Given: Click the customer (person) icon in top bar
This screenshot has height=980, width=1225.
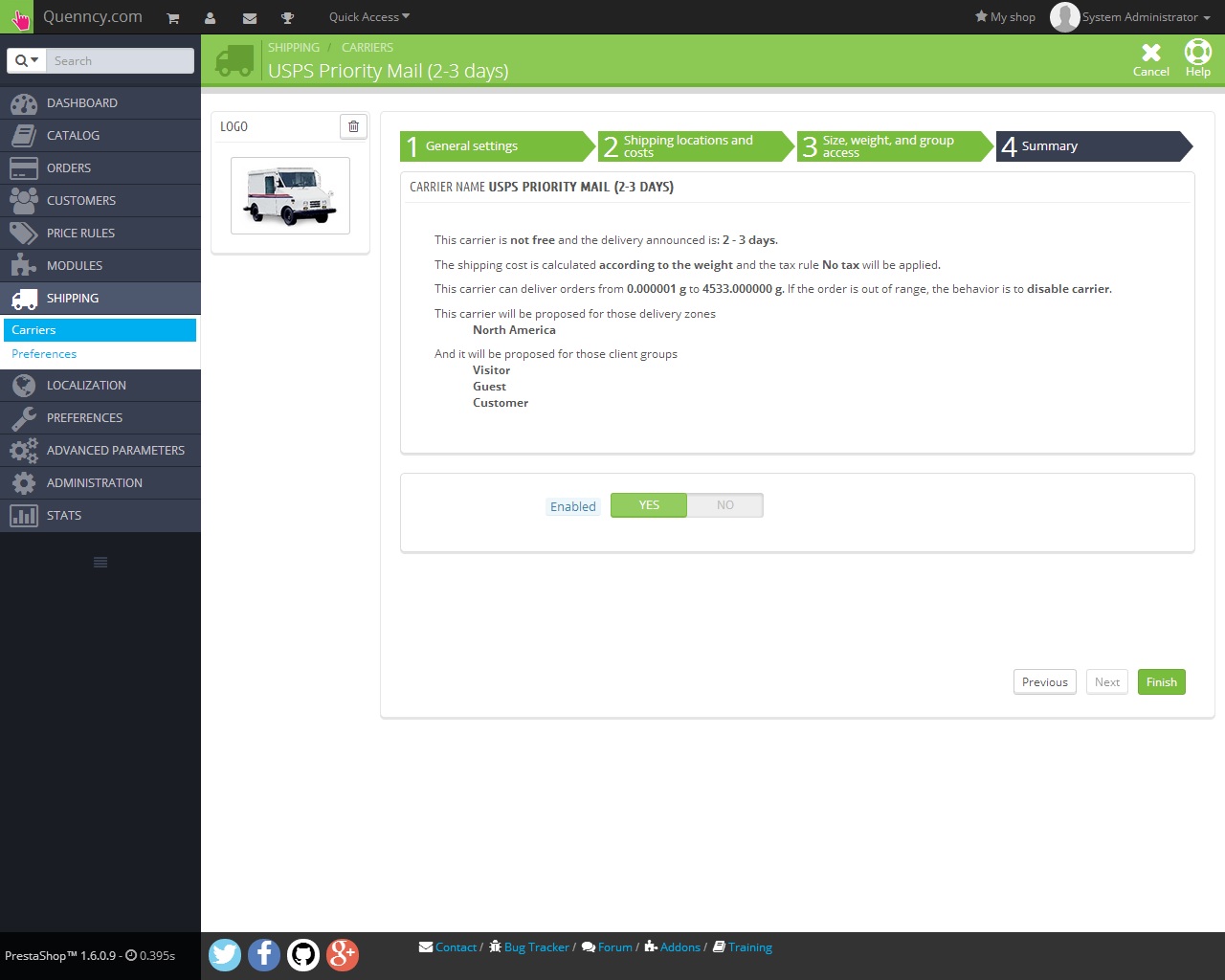Looking at the screenshot, I should click(x=211, y=17).
